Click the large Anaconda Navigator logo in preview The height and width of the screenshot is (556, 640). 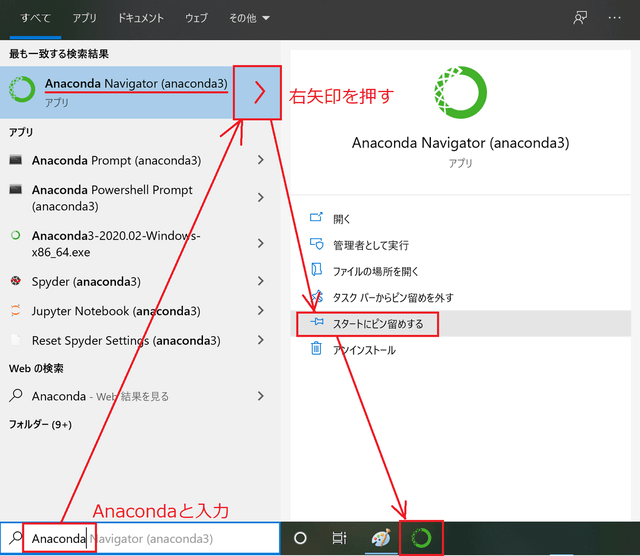coord(460,92)
